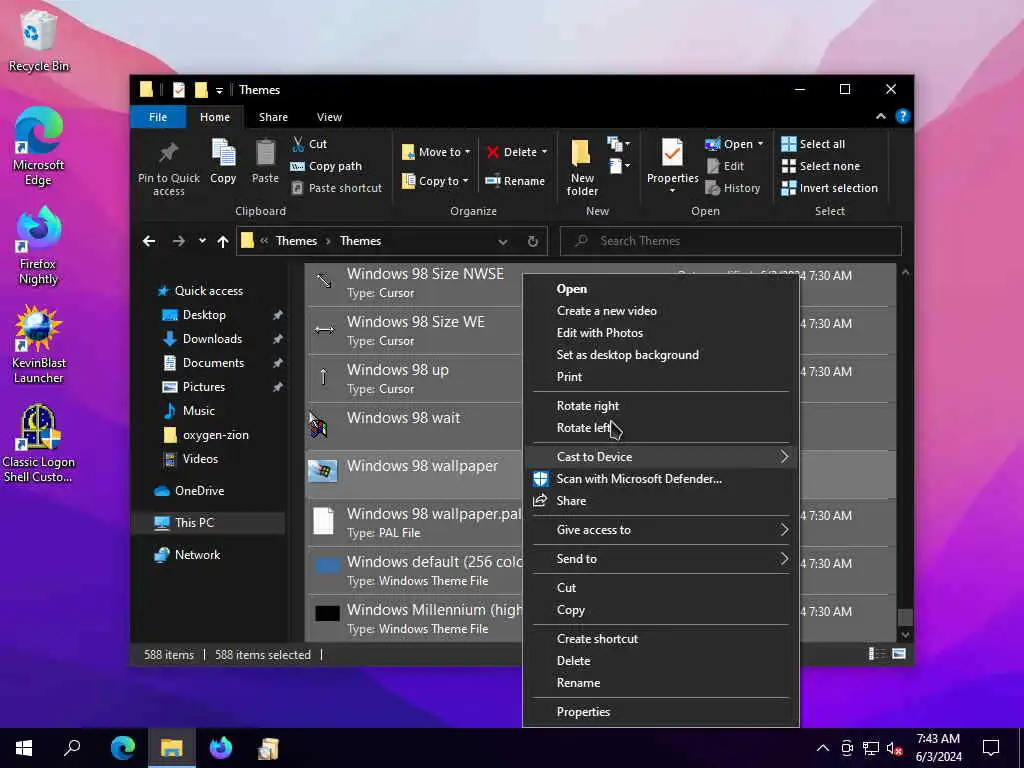
Task: Click Edit in the Open group
Action: pos(725,166)
